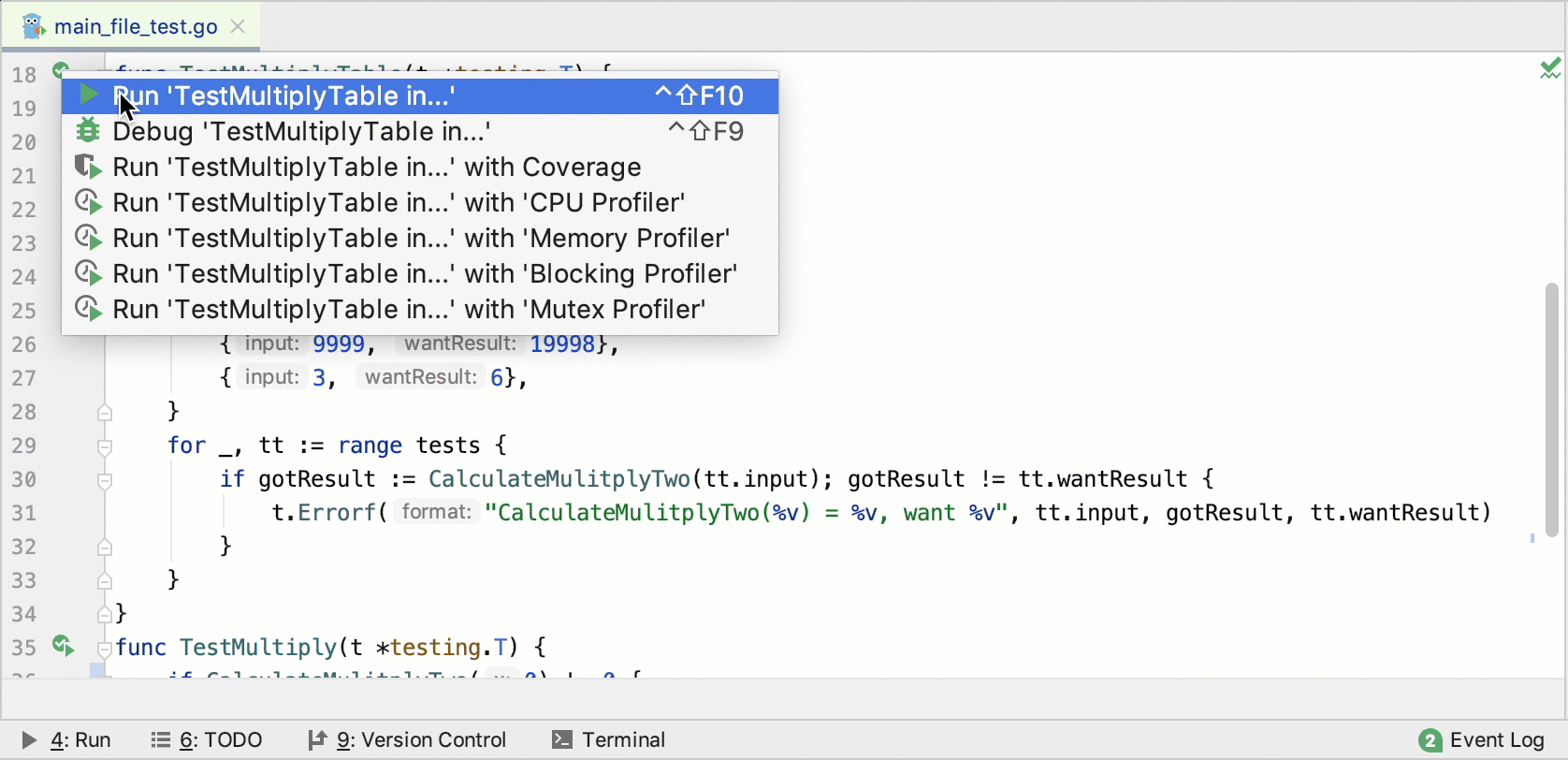Click line number 31 in the gutter
The height and width of the screenshot is (760, 1568).
pos(24,513)
